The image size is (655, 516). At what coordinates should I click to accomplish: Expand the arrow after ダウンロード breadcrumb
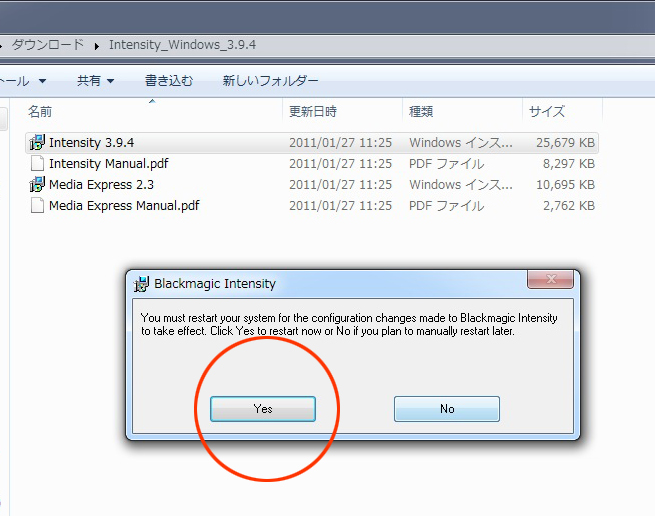[x=96, y=46]
